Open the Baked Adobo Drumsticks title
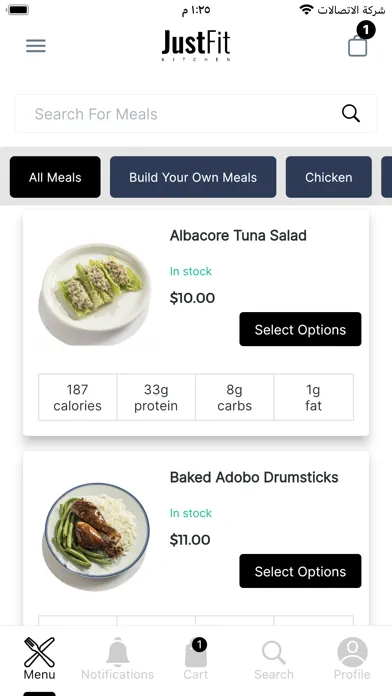 [254, 477]
